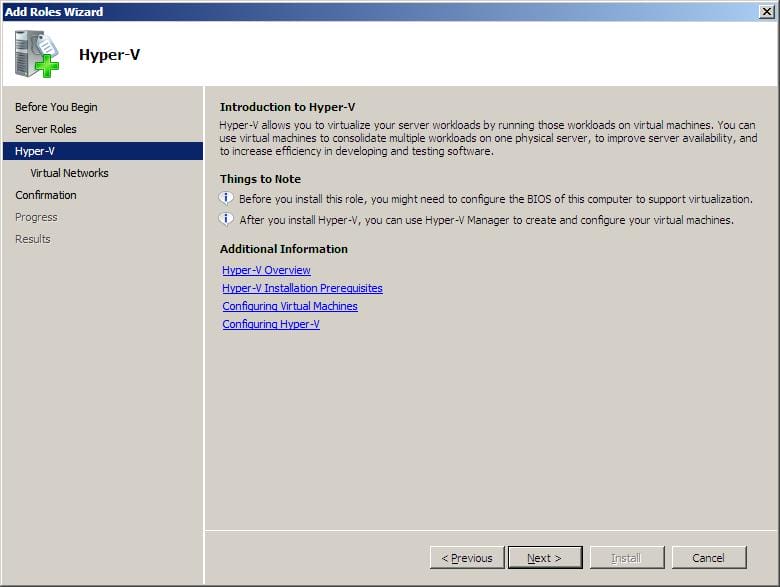This screenshot has height=587, width=780.
Task: Click the info icon beside the BIOS note
Action: pyautogui.click(x=227, y=198)
